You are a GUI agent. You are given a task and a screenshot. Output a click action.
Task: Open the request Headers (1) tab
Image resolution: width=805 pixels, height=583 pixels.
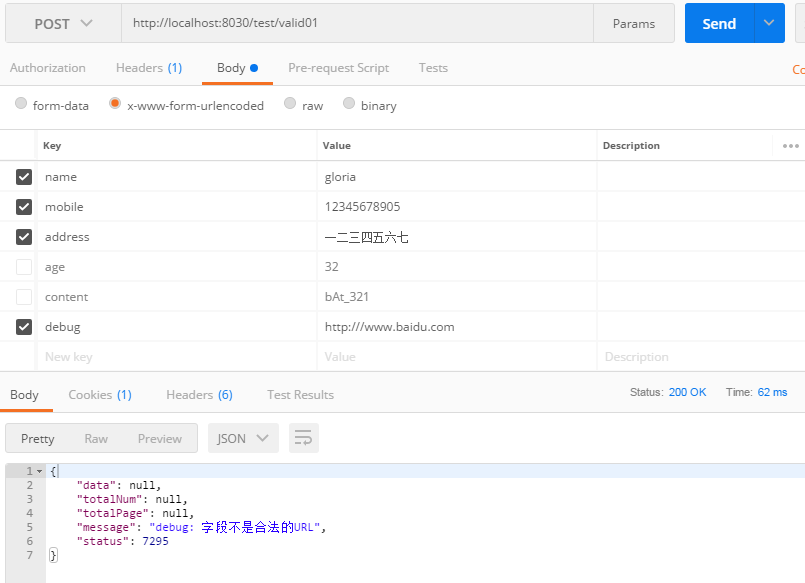(148, 68)
